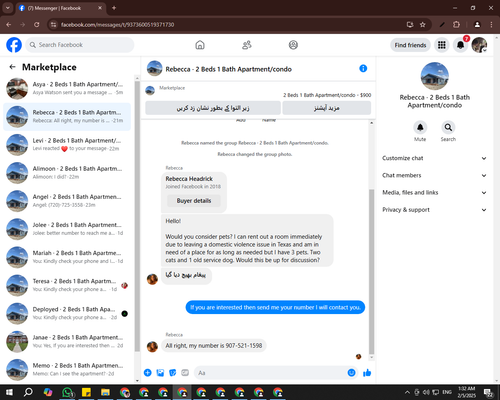
Task: Open browser extensions puzzle icon
Action: coord(456,25)
